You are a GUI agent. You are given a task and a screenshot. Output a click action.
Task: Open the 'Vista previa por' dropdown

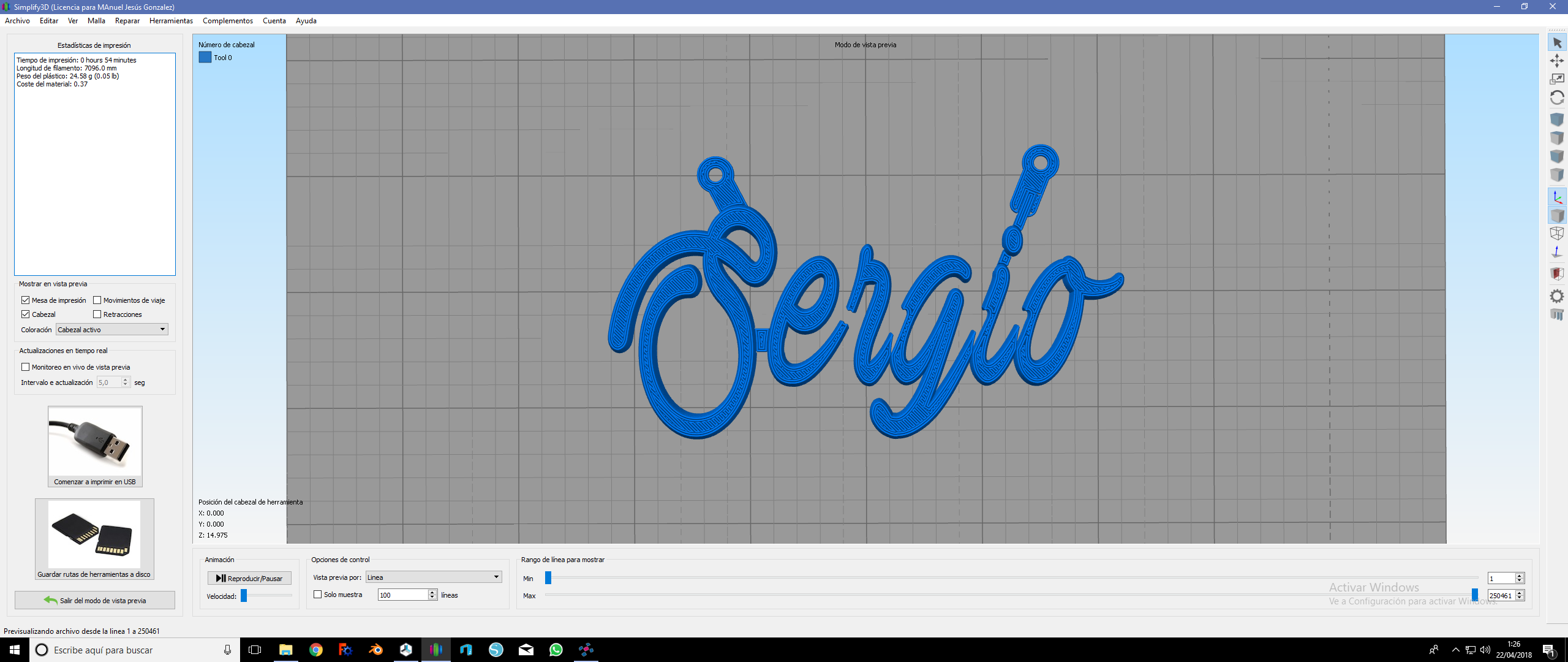[x=434, y=577]
